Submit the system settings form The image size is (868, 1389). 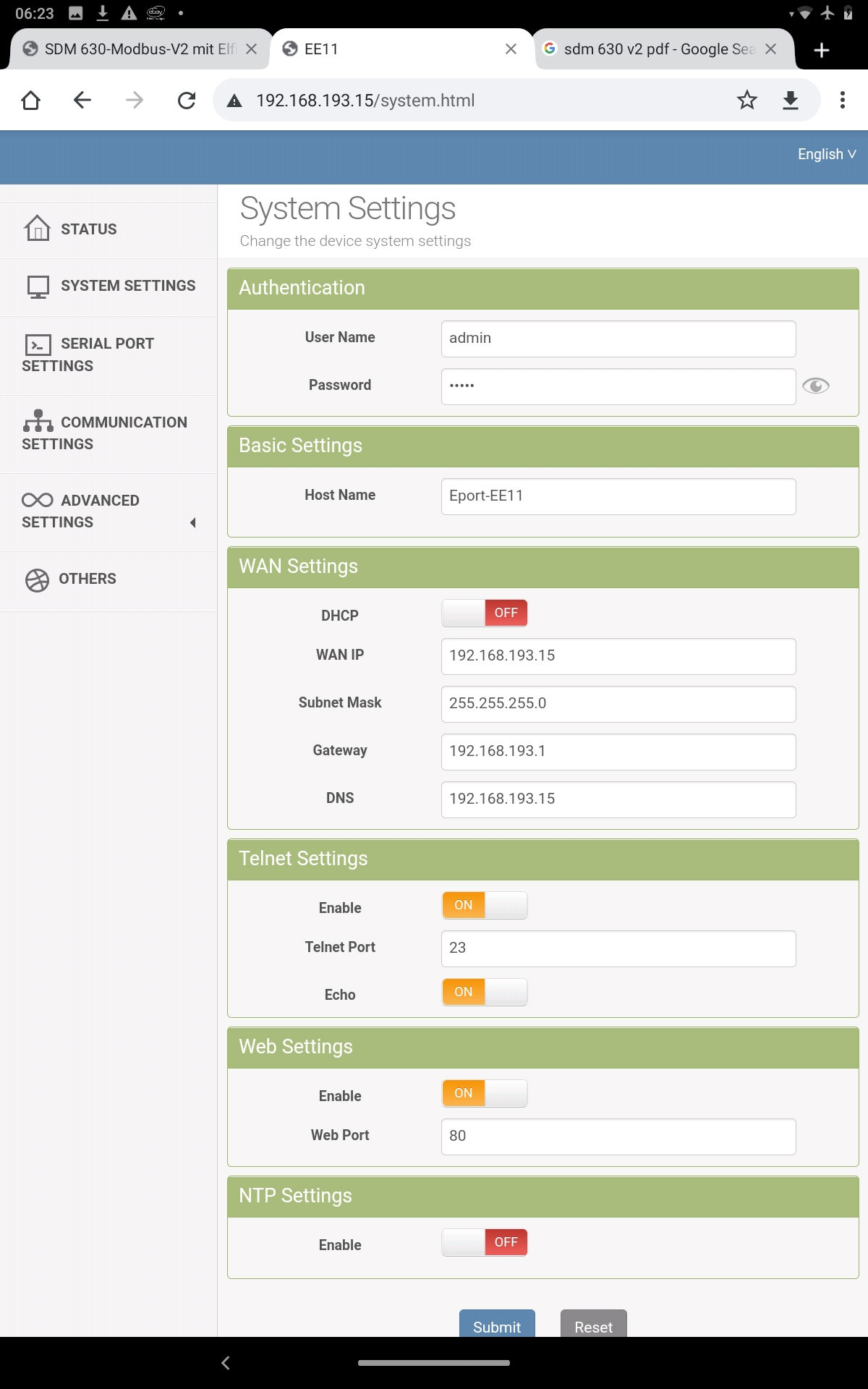pyautogui.click(x=497, y=1325)
